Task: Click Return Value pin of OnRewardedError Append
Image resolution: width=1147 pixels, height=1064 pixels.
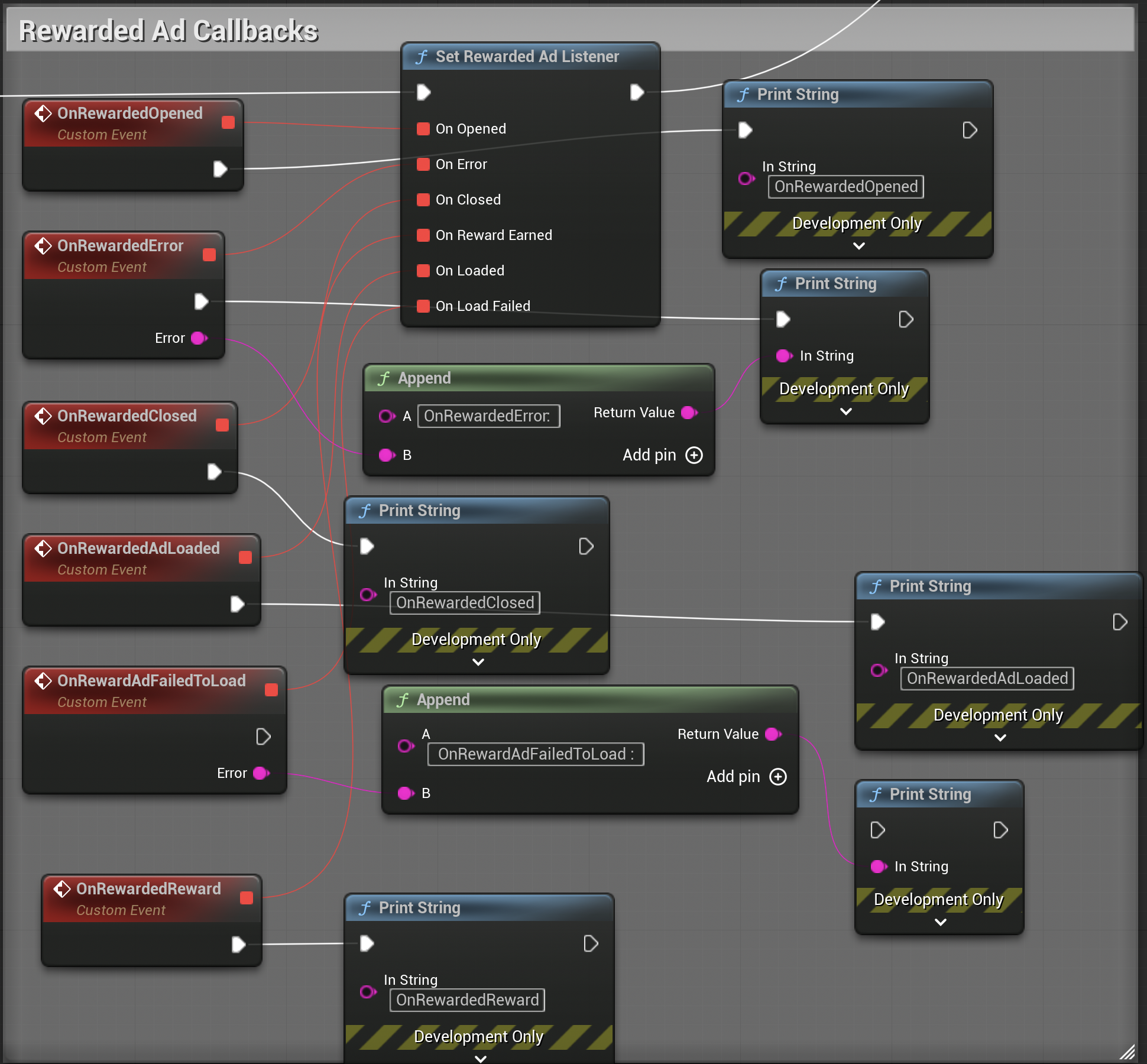Action: point(689,413)
